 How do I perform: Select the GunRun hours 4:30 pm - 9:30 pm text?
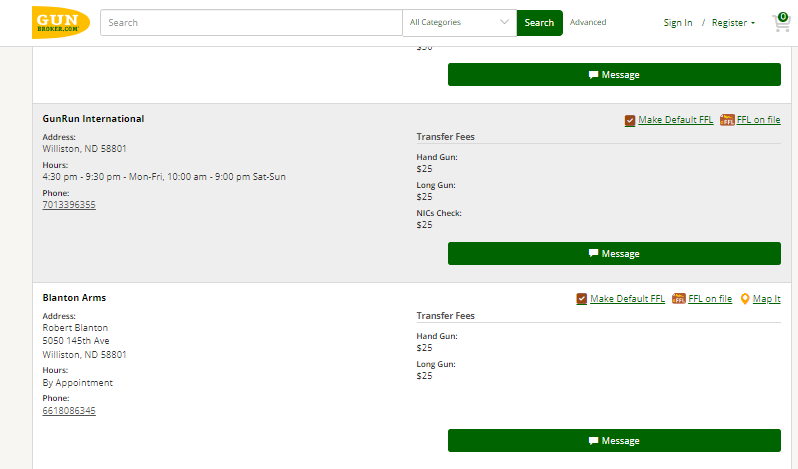pyautogui.click(x=164, y=177)
